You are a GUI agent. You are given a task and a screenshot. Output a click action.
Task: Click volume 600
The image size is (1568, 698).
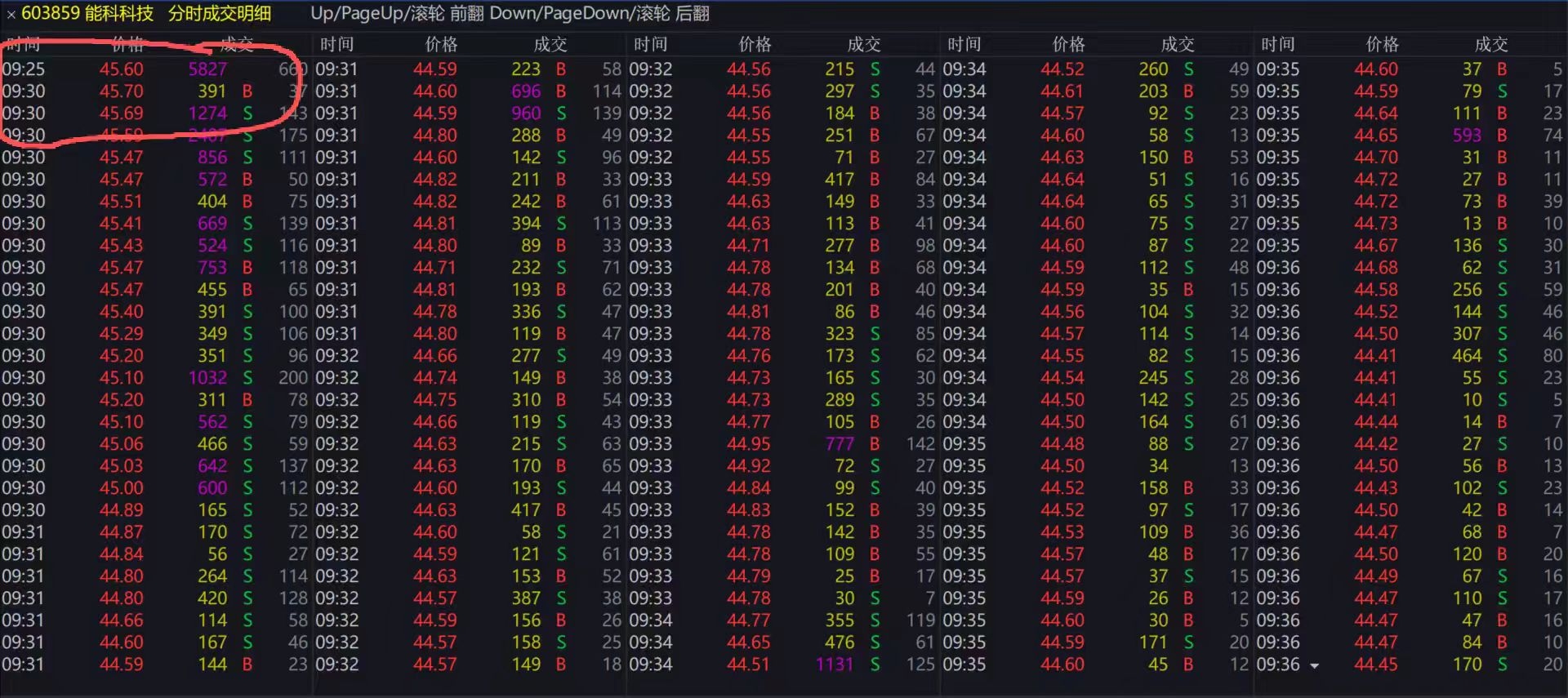212,488
